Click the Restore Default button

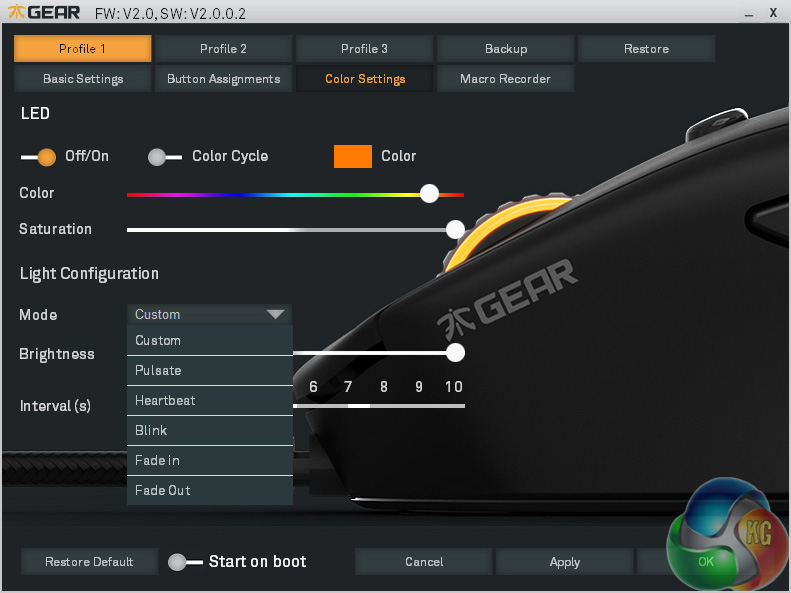[89, 562]
